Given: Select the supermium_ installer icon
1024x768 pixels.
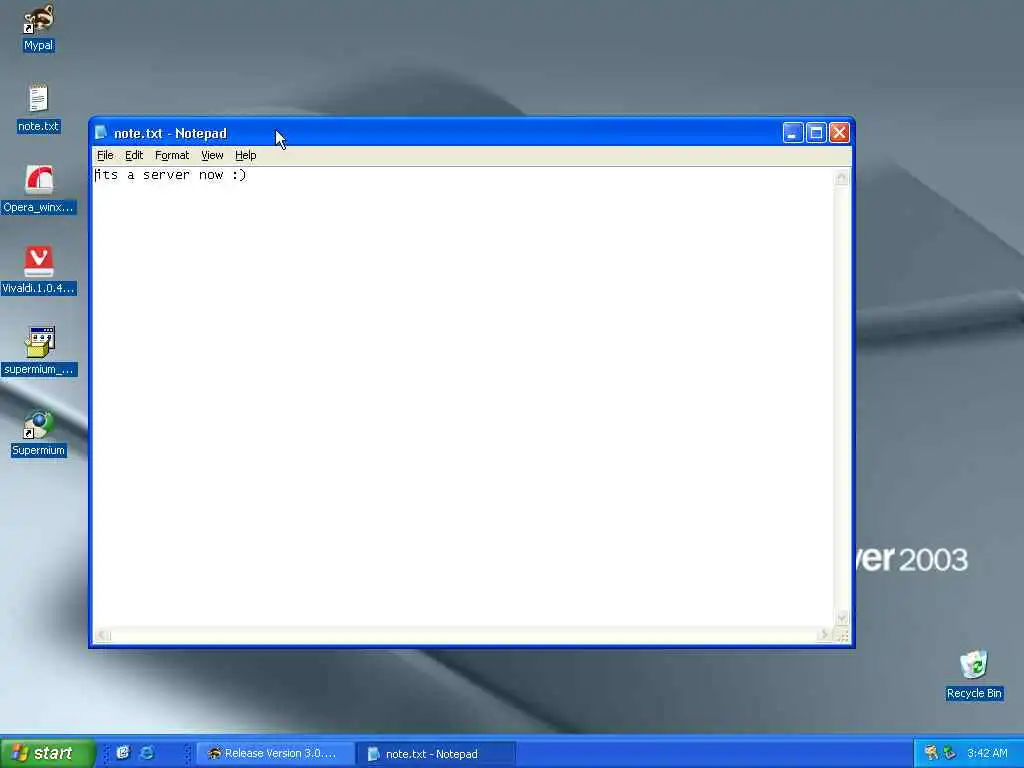Looking at the screenshot, I should point(39,351).
